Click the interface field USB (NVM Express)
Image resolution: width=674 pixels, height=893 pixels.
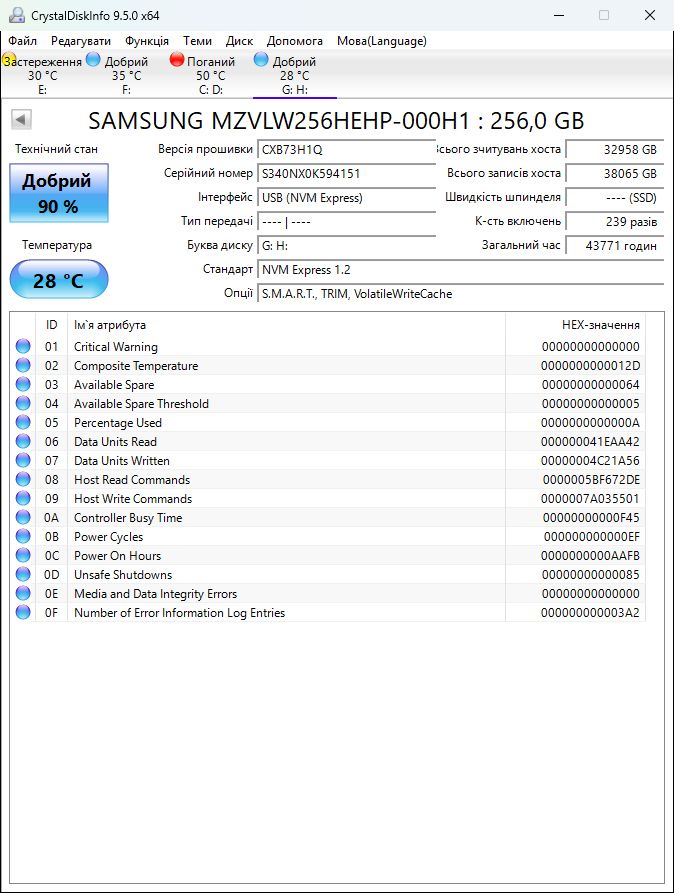tap(346, 198)
